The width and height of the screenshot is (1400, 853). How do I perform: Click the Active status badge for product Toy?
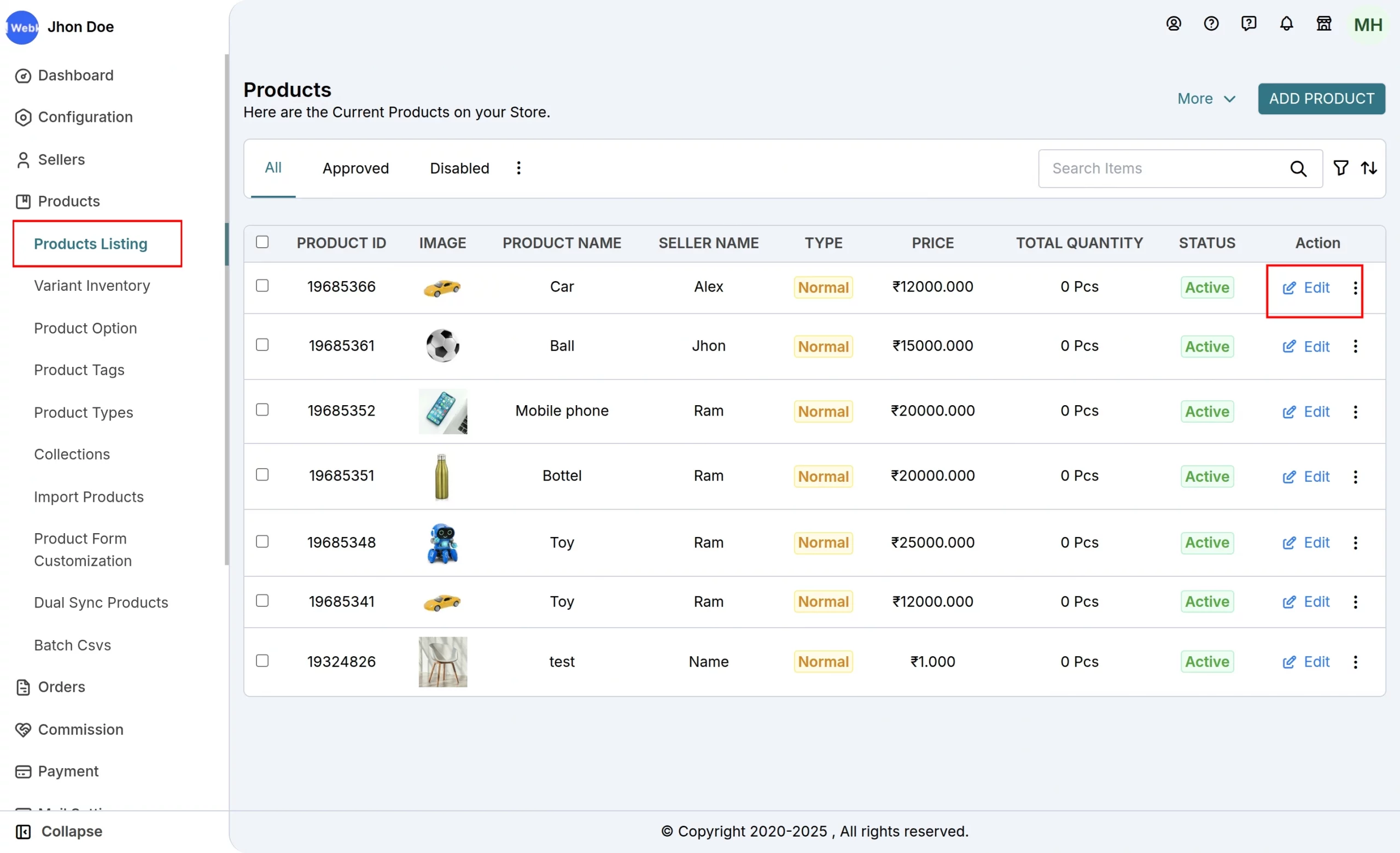click(x=1207, y=542)
